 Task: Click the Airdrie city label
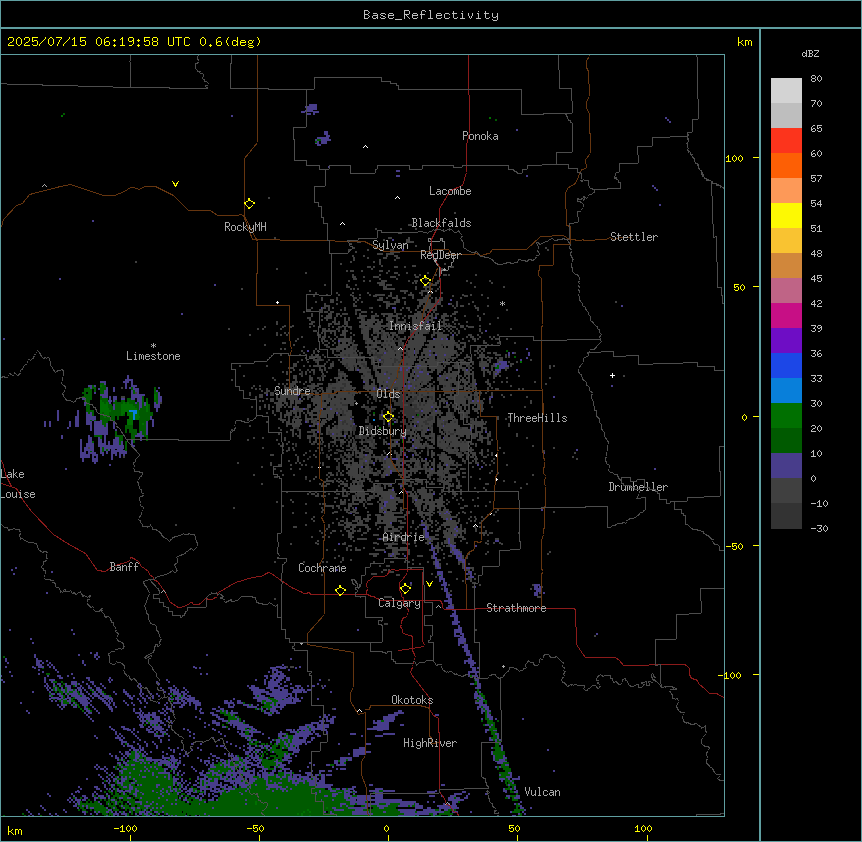click(404, 538)
